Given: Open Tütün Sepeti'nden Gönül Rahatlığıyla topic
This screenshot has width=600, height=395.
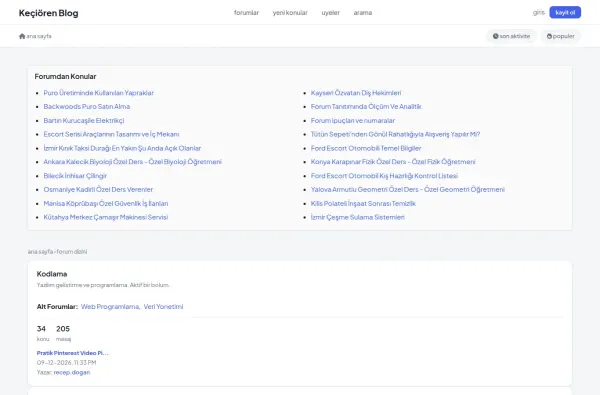Looking at the screenshot, I should click(395, 134).
